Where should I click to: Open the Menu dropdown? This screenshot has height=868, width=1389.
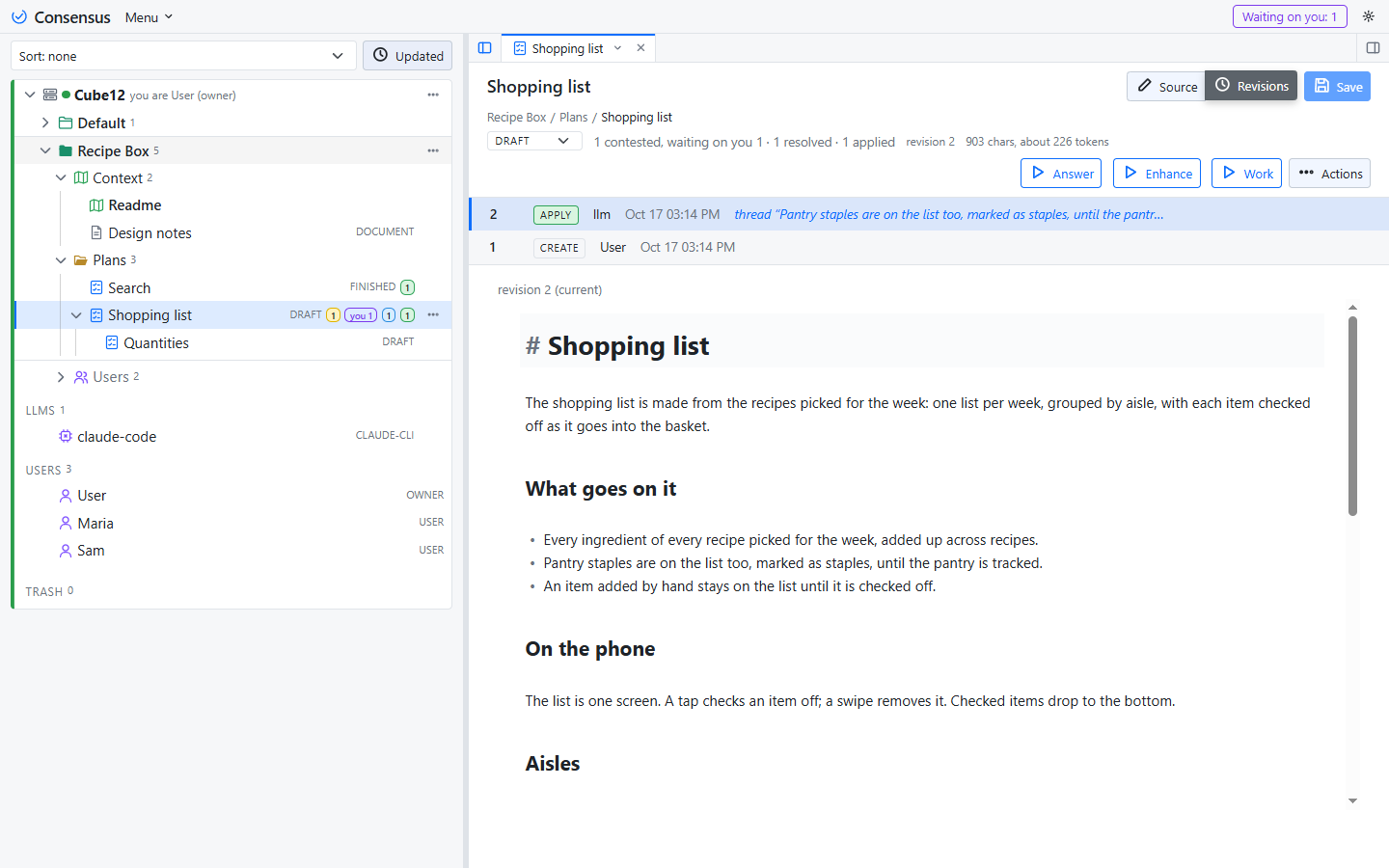[149, 17]
